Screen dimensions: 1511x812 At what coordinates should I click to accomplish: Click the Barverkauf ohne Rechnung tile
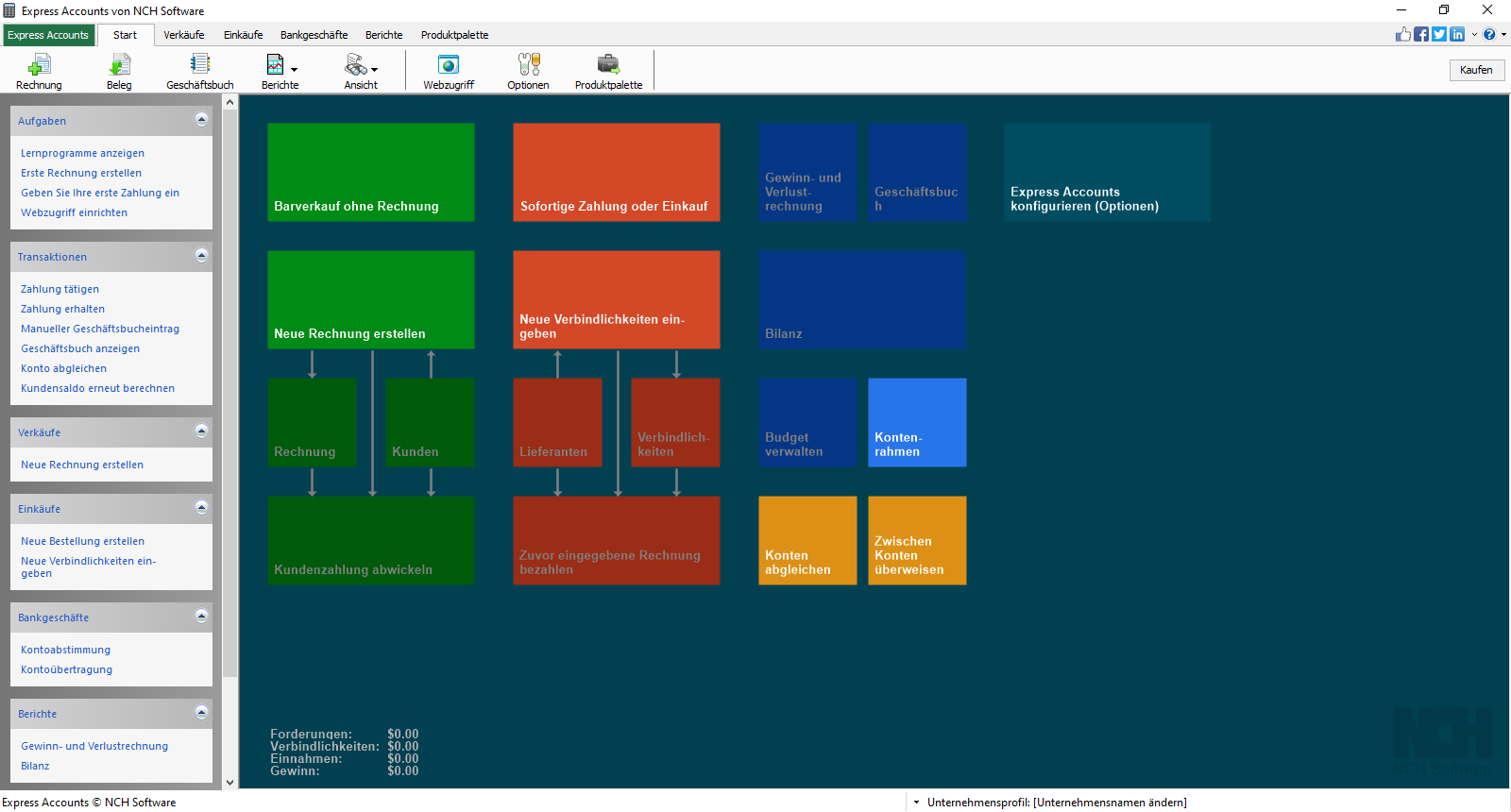point(371,172)
